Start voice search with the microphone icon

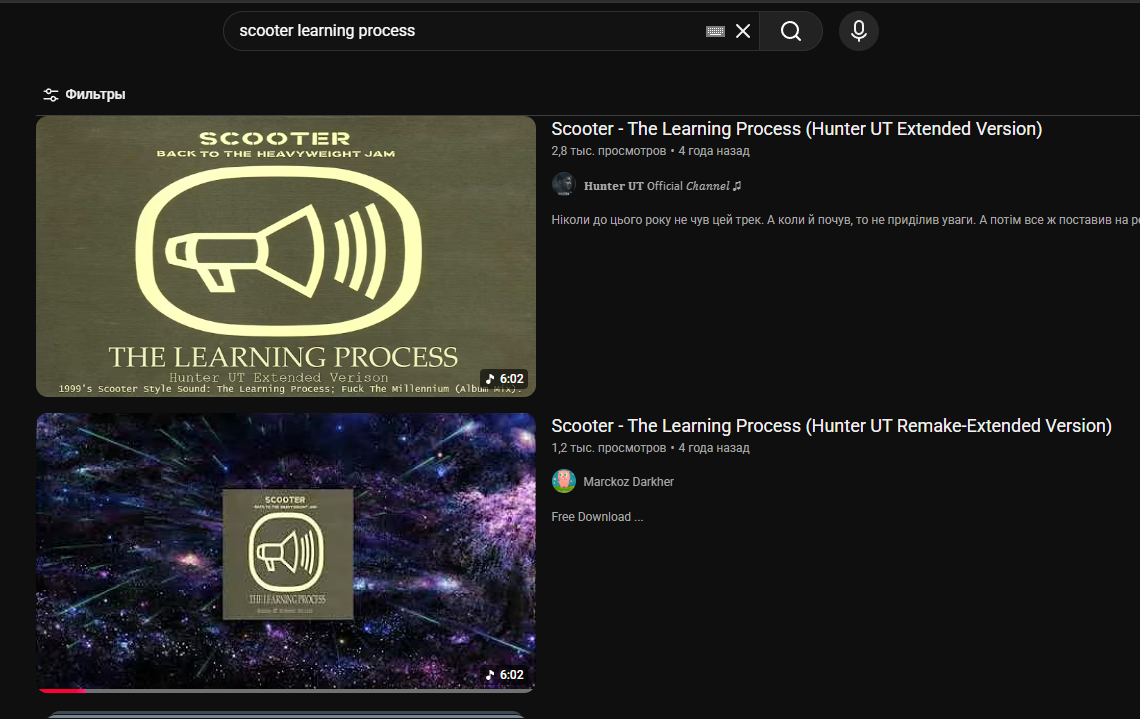click(x=859, y=31)
